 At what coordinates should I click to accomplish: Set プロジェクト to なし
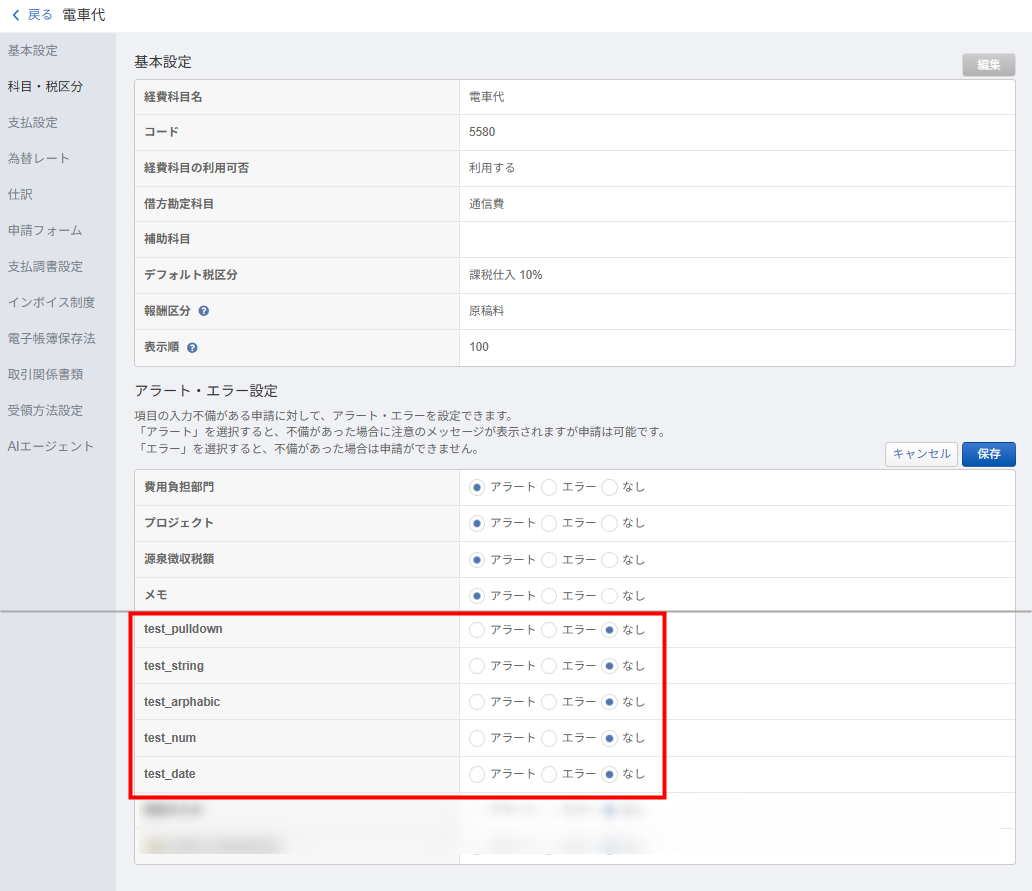coord(609,523)
